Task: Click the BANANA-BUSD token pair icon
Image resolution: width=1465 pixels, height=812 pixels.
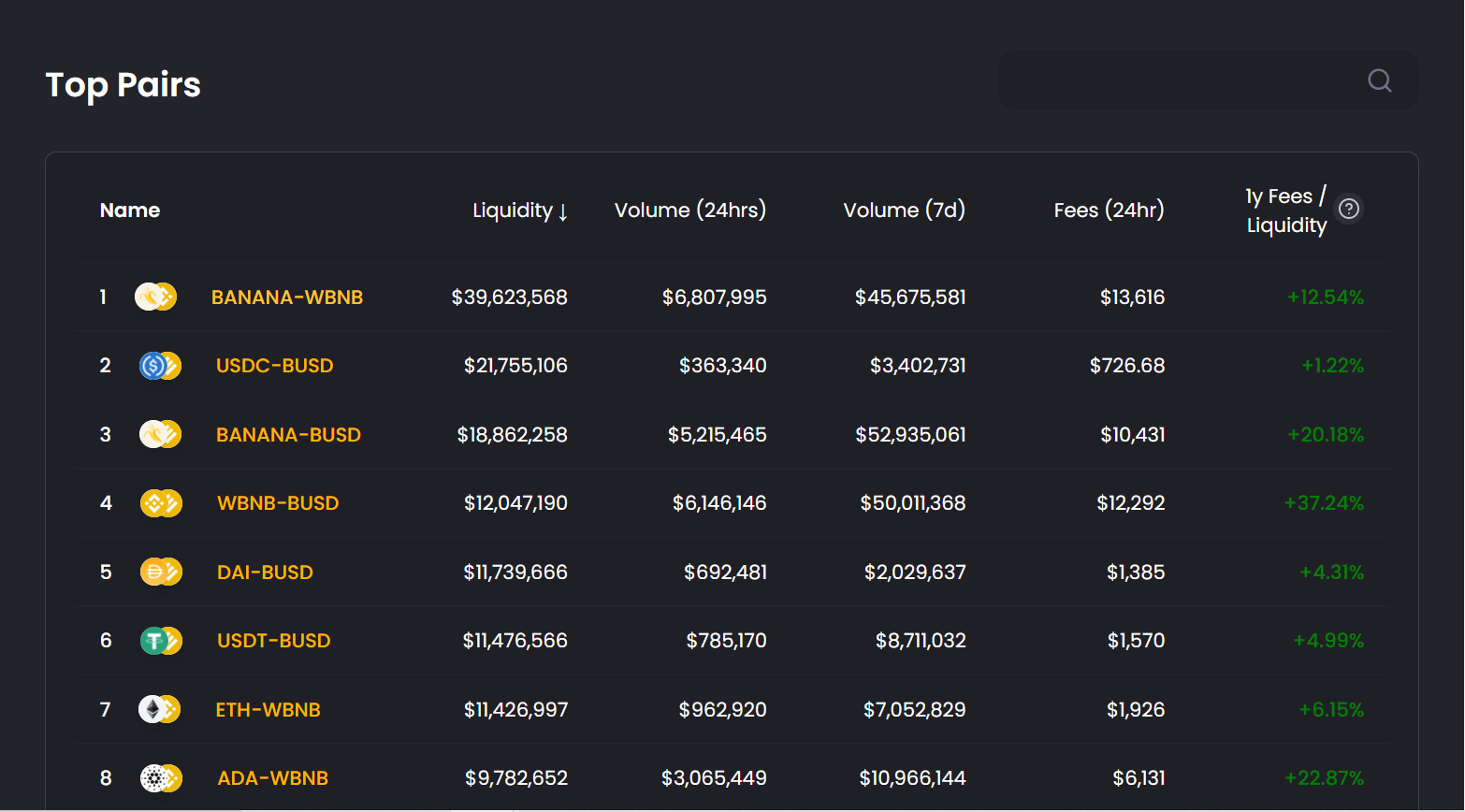Action: (x=160, y=434)
